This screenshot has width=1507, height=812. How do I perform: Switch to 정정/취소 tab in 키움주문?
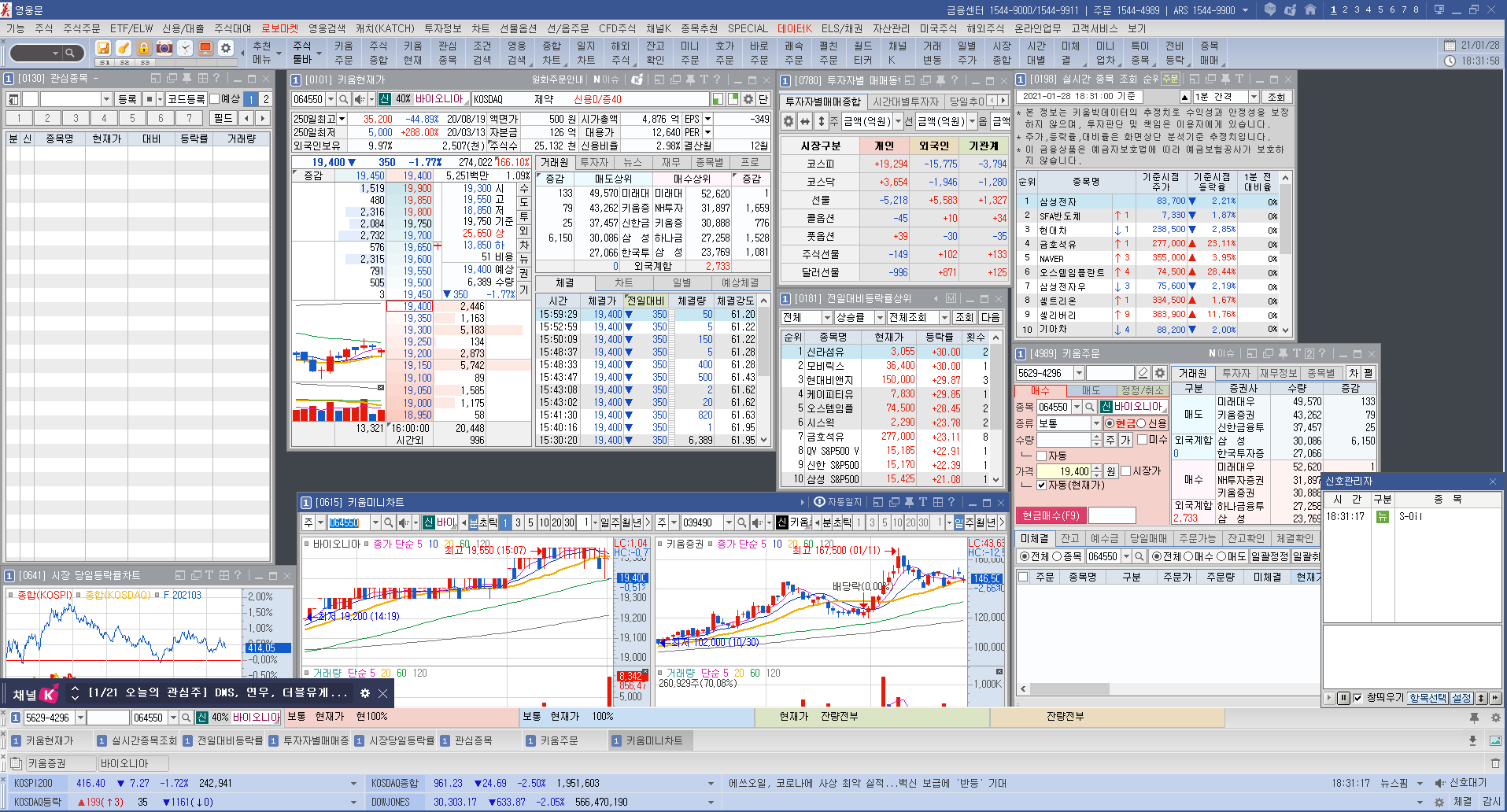point(1142,390)
